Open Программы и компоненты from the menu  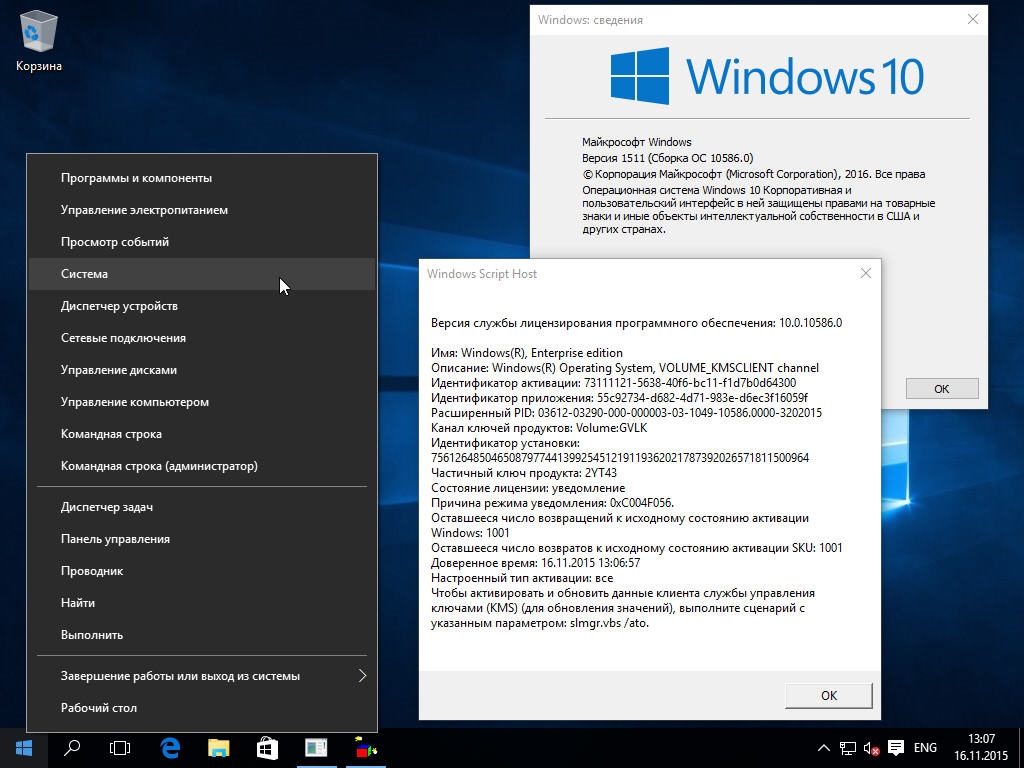[202, 178]
